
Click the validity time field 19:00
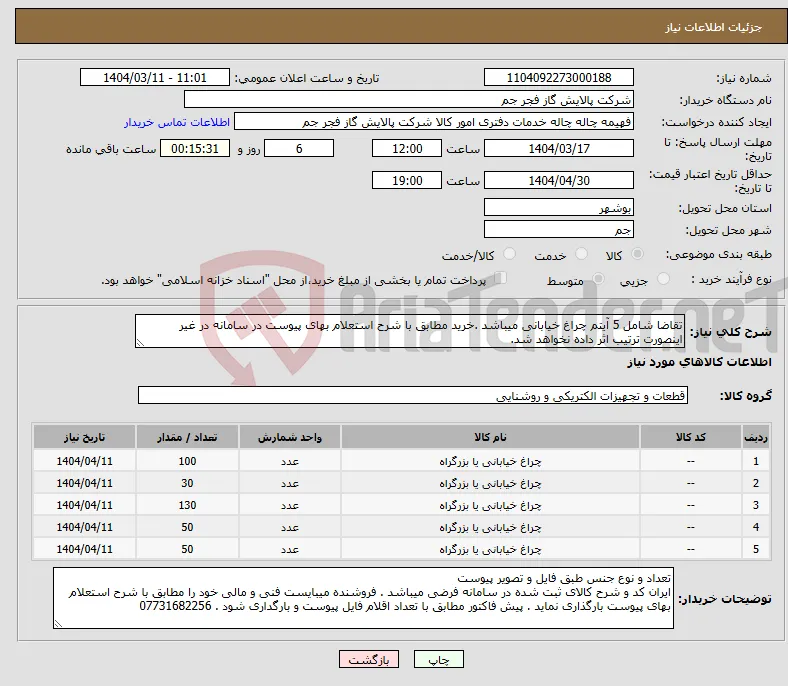click(407, 180)
